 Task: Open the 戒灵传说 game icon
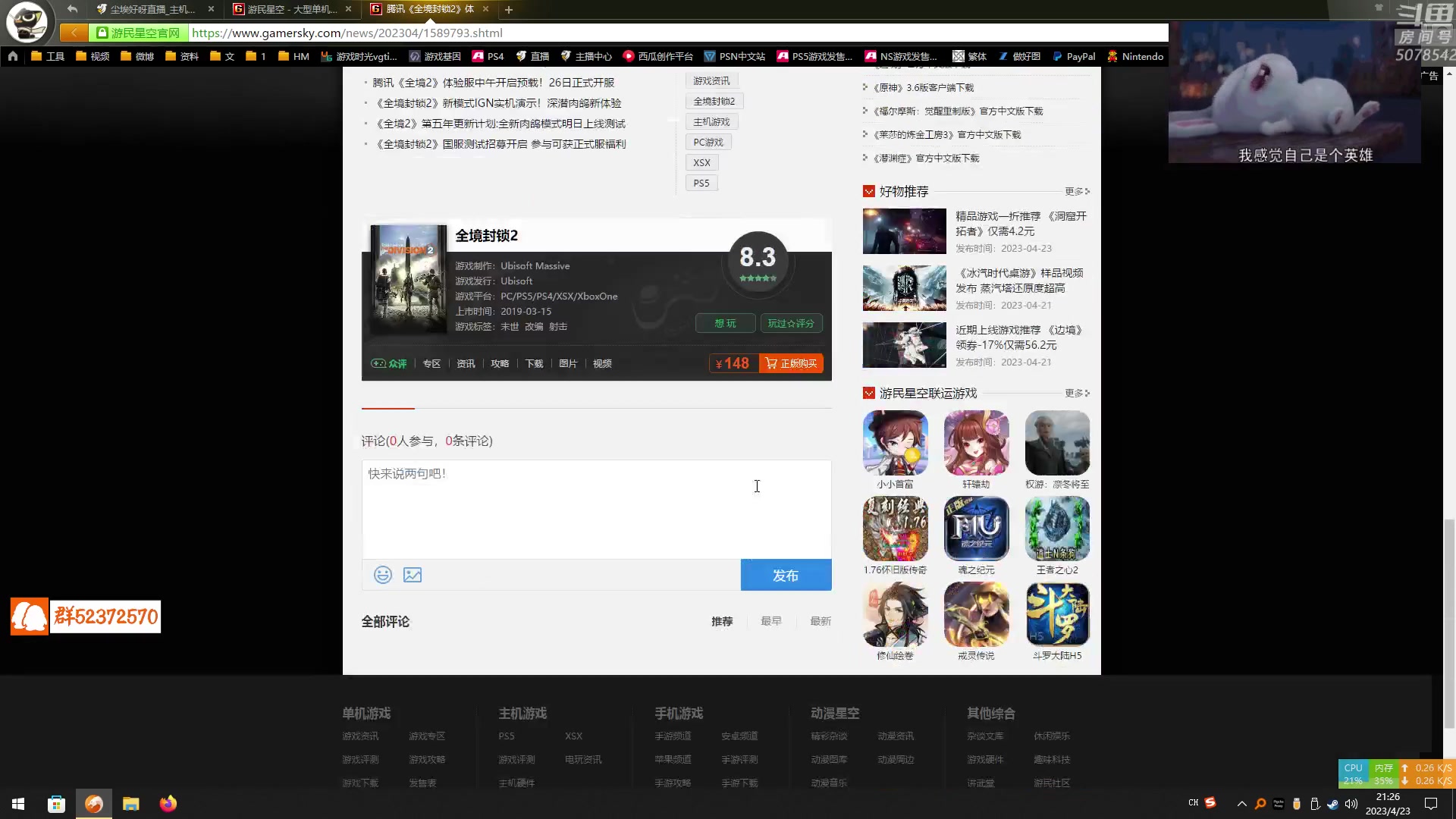(x=976, y=614)
